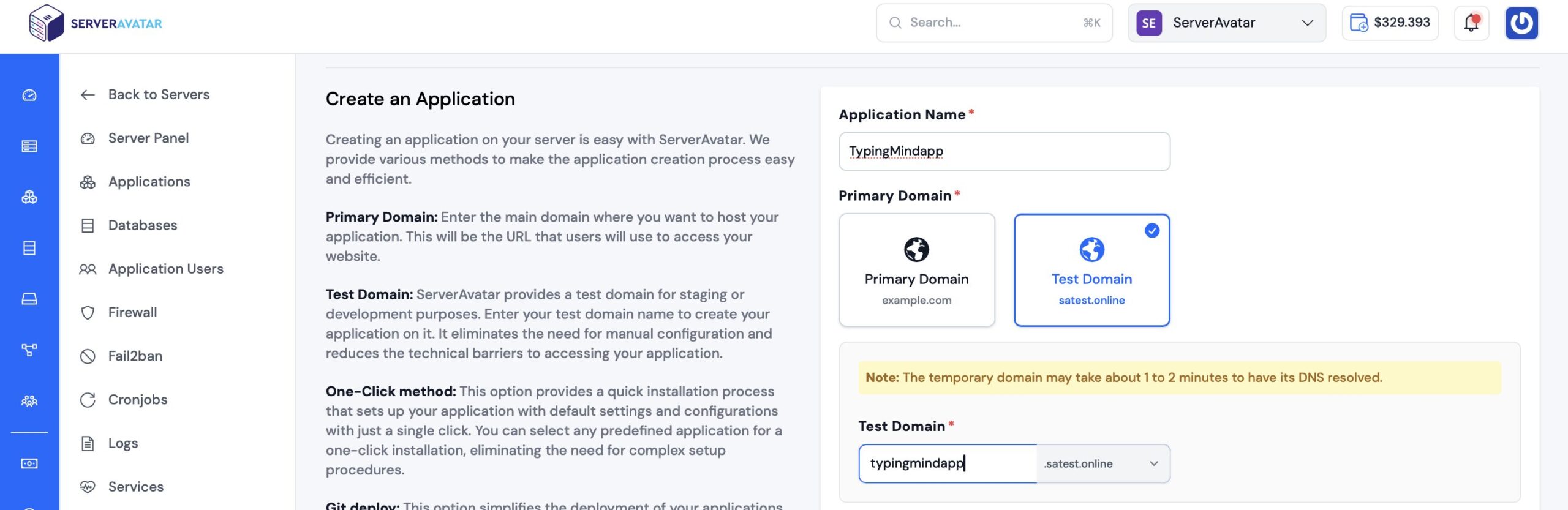Viewport: 1568px width, 510px height.
Task: Open the .satest.online suffix dropdown
Action: coord(1103,463)
